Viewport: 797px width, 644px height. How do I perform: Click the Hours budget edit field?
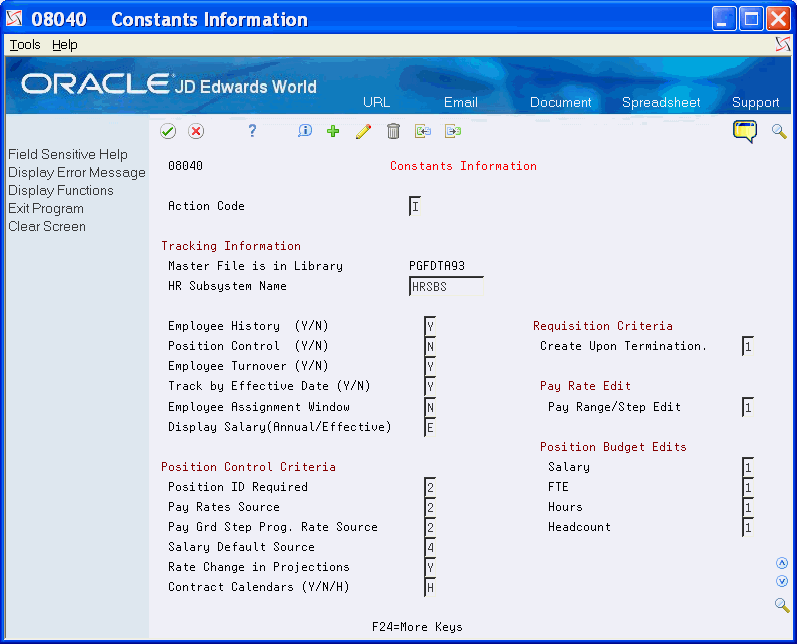(748, 507)
